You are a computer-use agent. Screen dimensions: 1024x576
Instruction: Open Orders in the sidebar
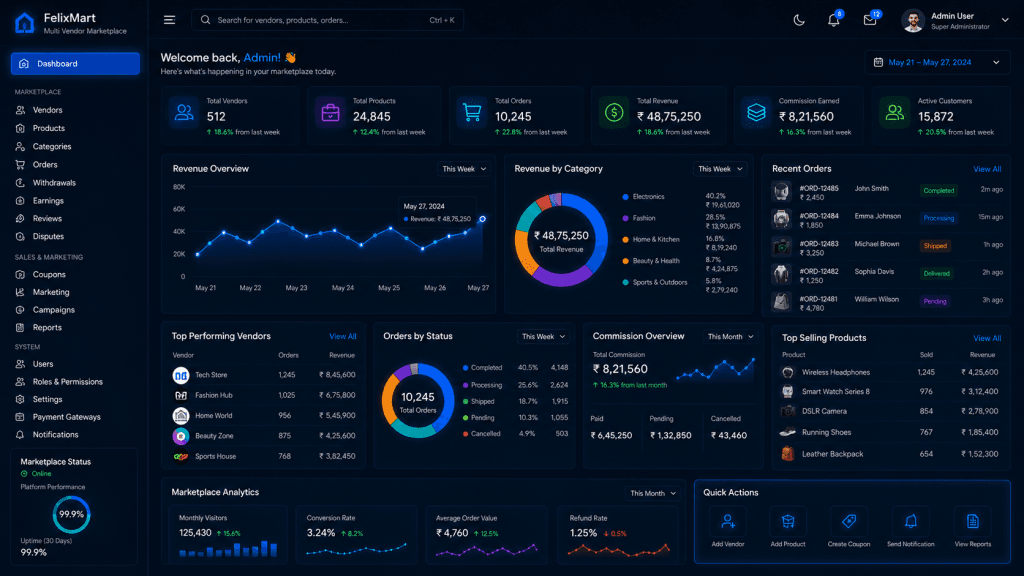pyautogui.click(x=45, y=165)
